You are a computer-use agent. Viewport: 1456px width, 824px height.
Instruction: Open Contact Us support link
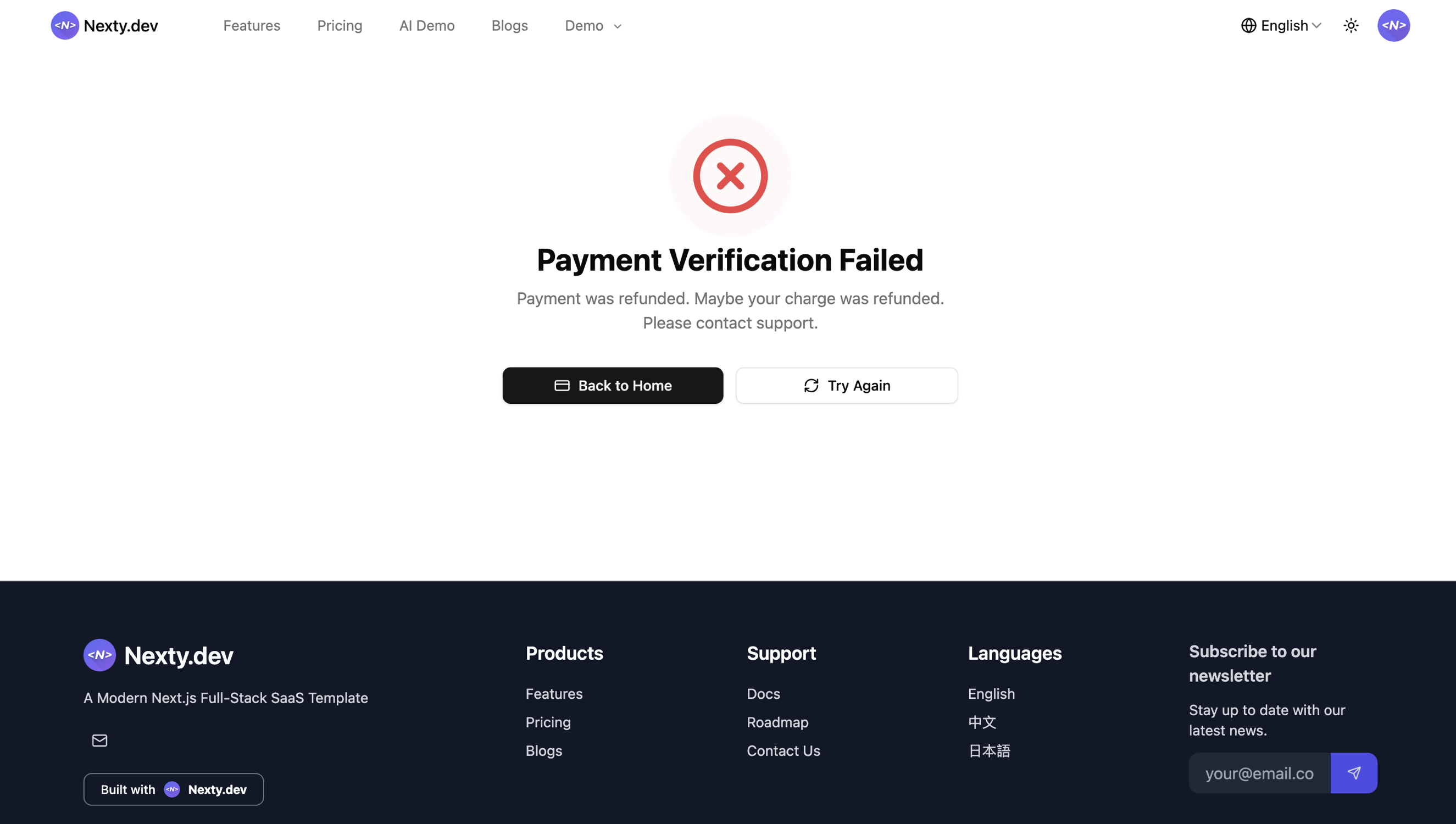point(783,750)
